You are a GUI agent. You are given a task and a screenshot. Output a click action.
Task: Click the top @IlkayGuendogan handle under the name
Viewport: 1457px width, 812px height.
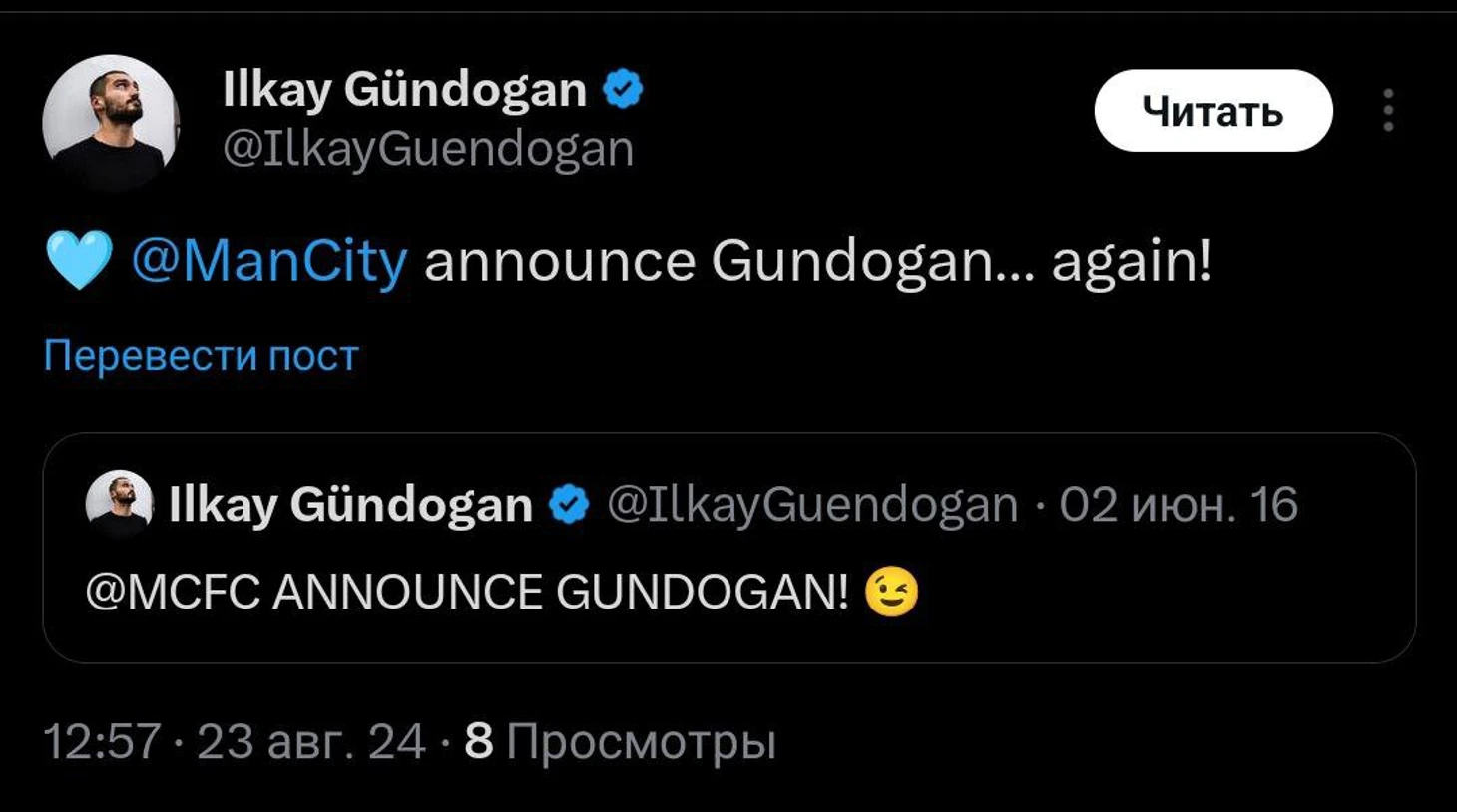click(x=428, y=149)
